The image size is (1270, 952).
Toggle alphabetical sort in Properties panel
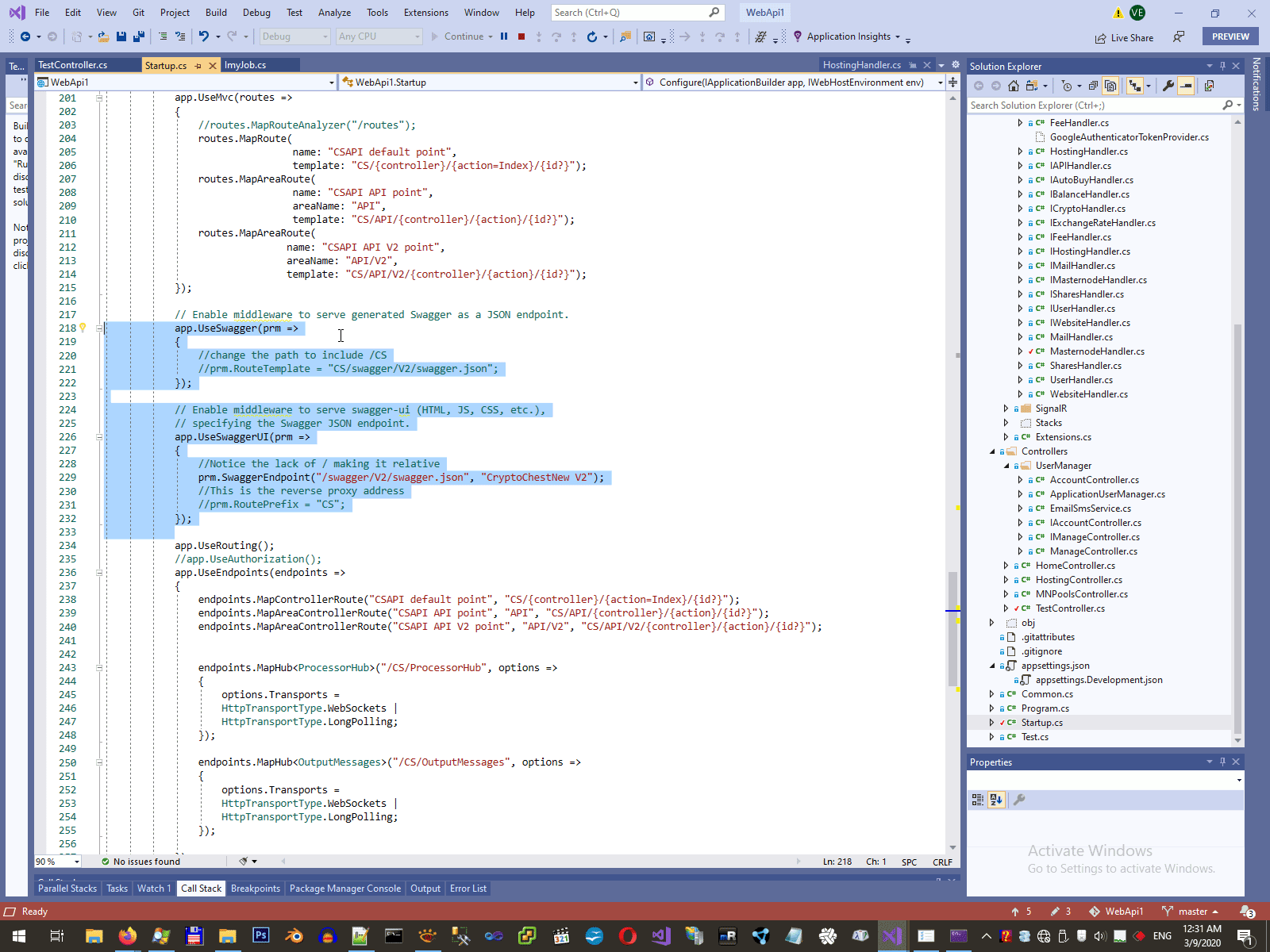pos(996,800)
